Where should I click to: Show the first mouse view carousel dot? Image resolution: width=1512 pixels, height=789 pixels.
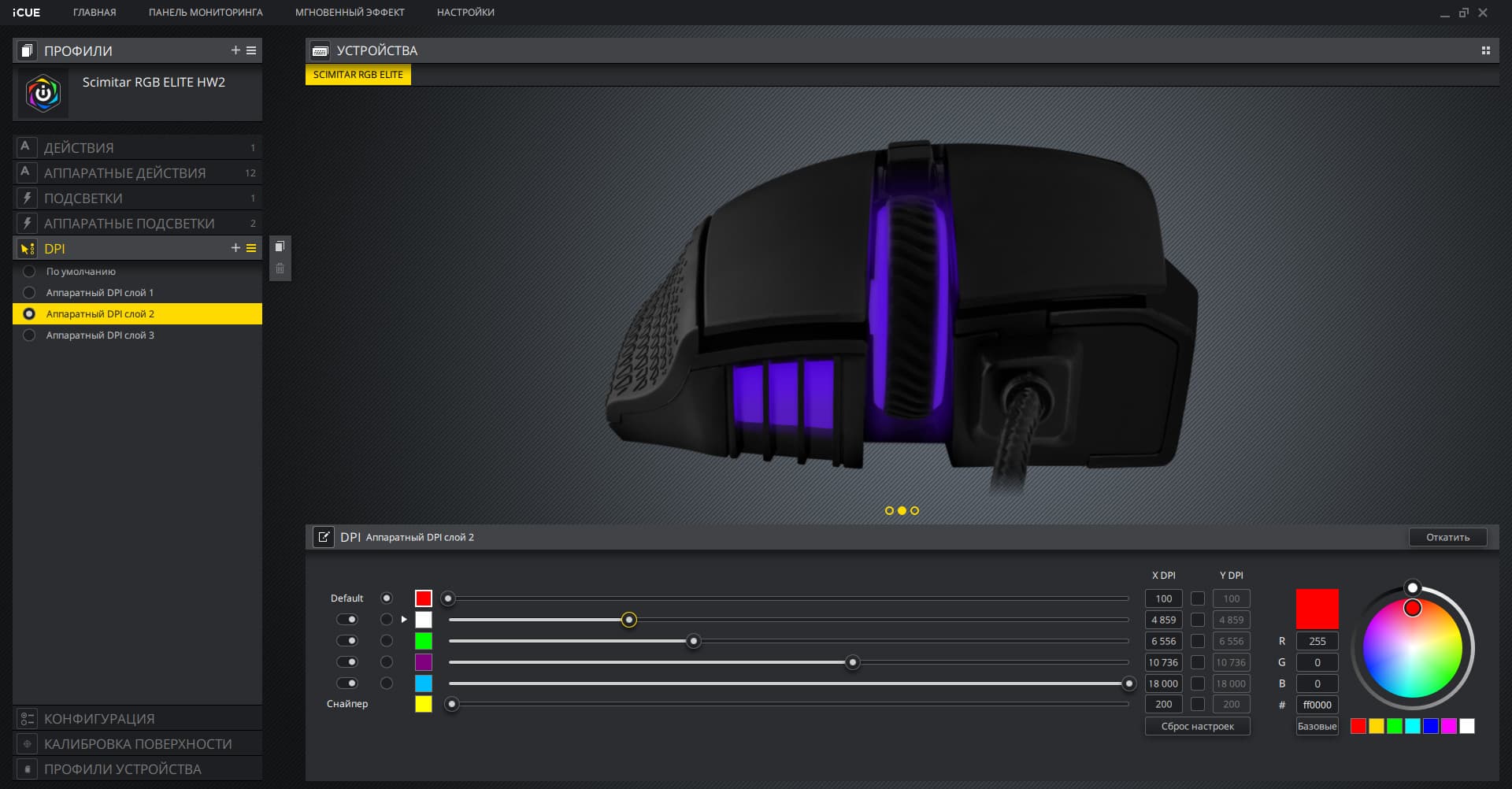889,510
